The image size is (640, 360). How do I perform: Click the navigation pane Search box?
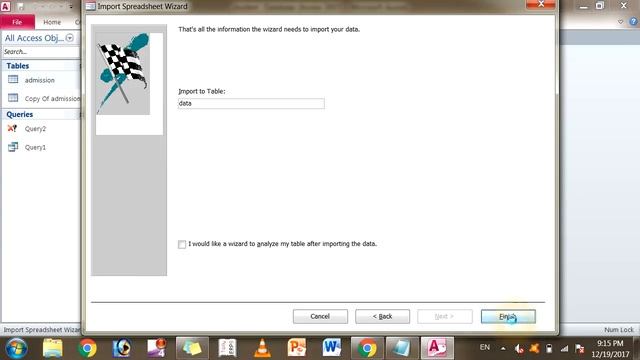(x=41, y=52)
